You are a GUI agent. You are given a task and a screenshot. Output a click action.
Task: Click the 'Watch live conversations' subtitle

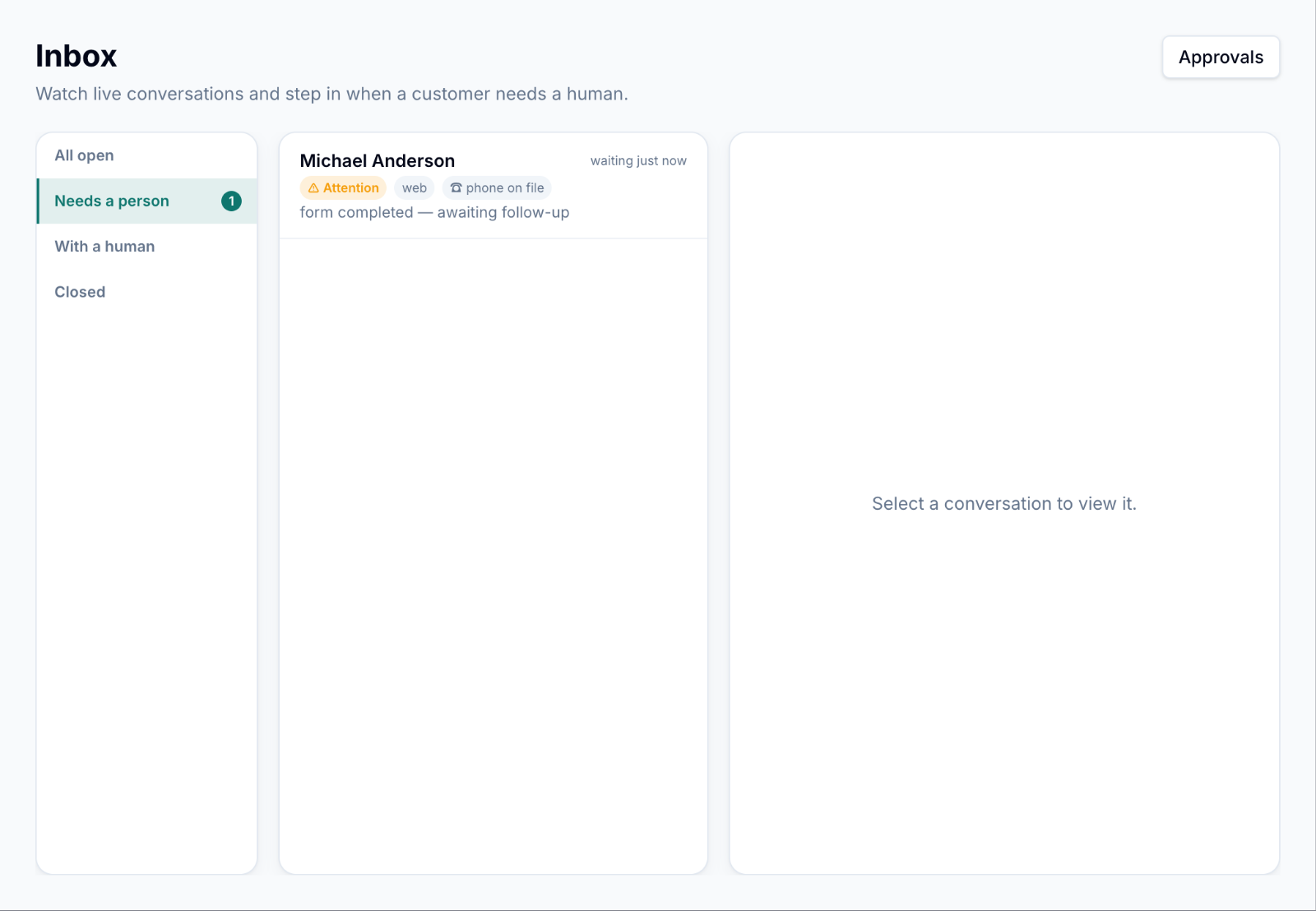[x=331, y=94]
